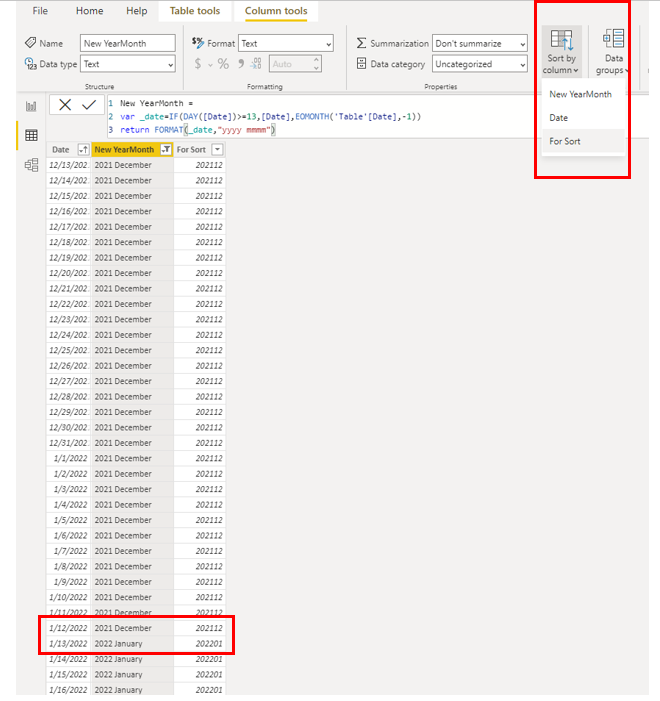The width and height of the screenshot is (660, 701).
Task: Click the decimal places icon
Action: point(256,64)
